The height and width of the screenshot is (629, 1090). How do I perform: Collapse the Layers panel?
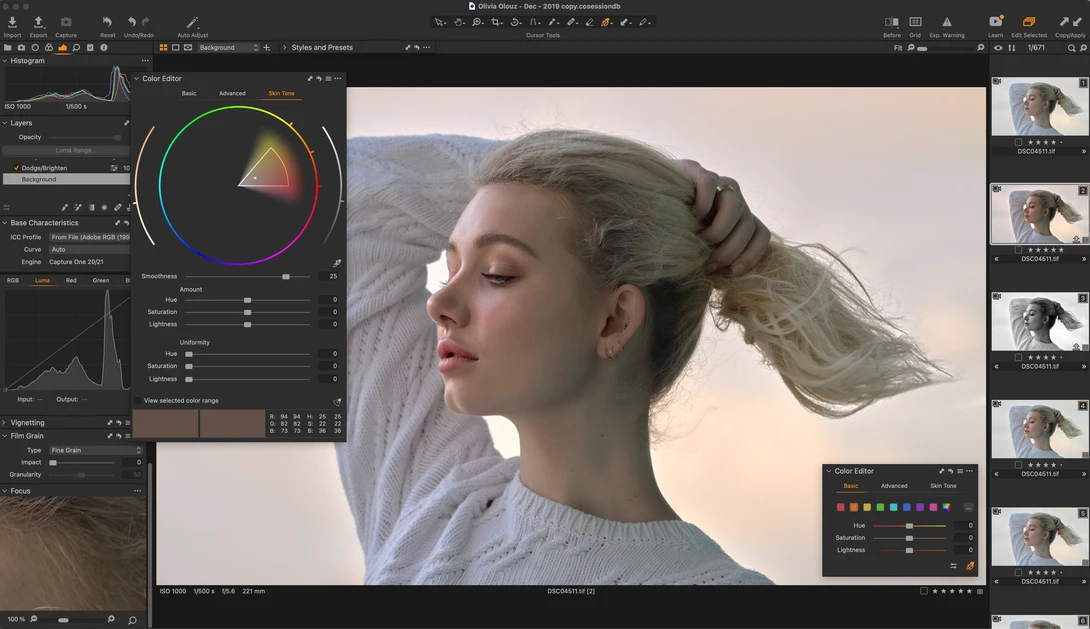click(5, 123)
